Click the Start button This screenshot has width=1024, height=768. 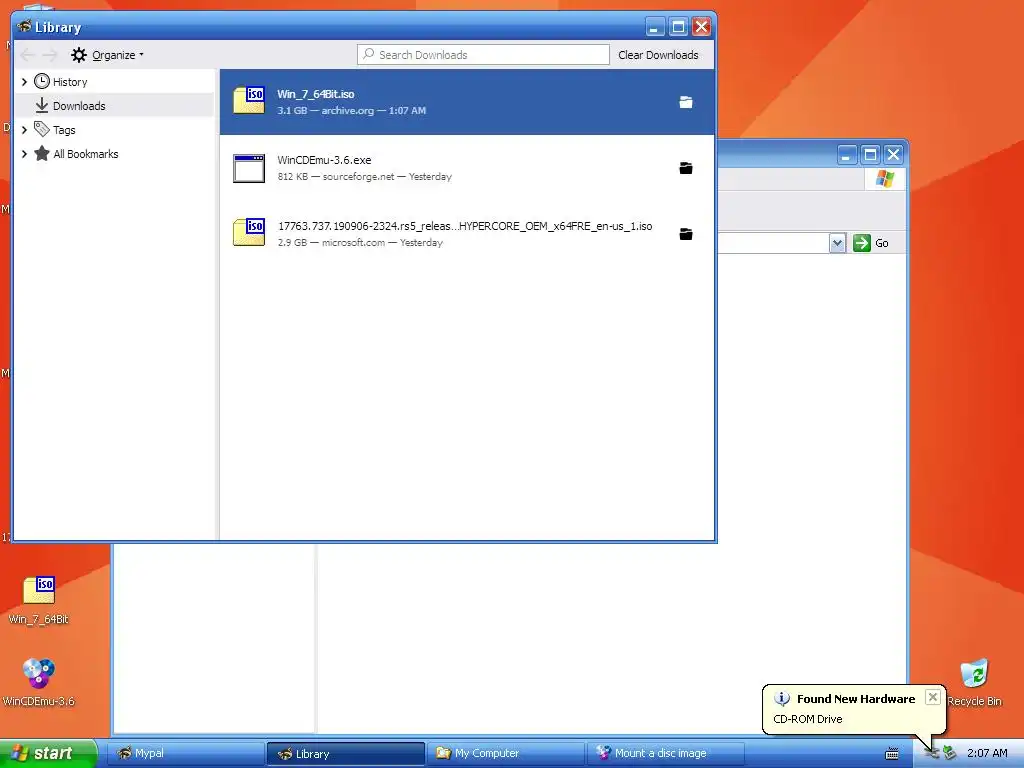click(x=48, y=753)
